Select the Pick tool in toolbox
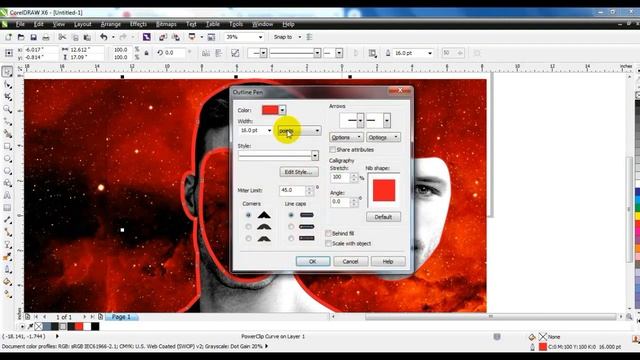 [7, 72]
